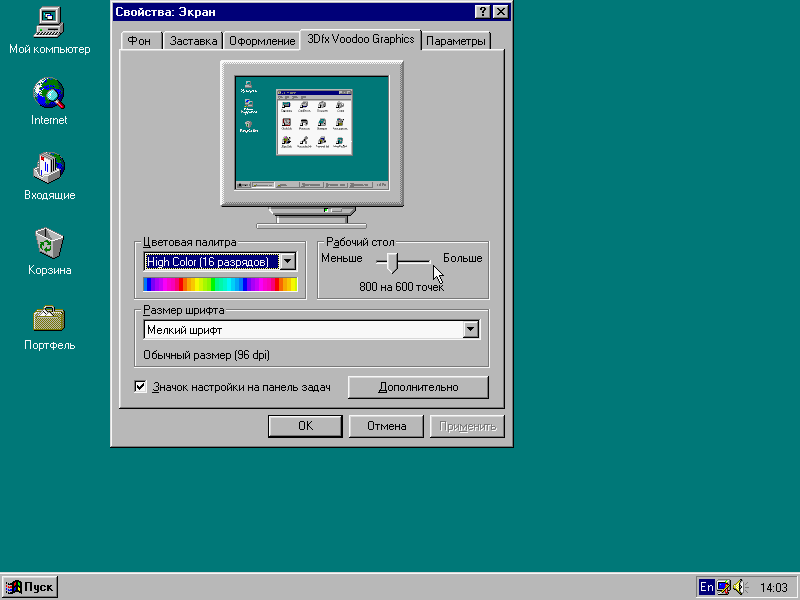Click the Меньше label by the slider
The height and width of the screenshot is (600, 800).
[342, 258]
